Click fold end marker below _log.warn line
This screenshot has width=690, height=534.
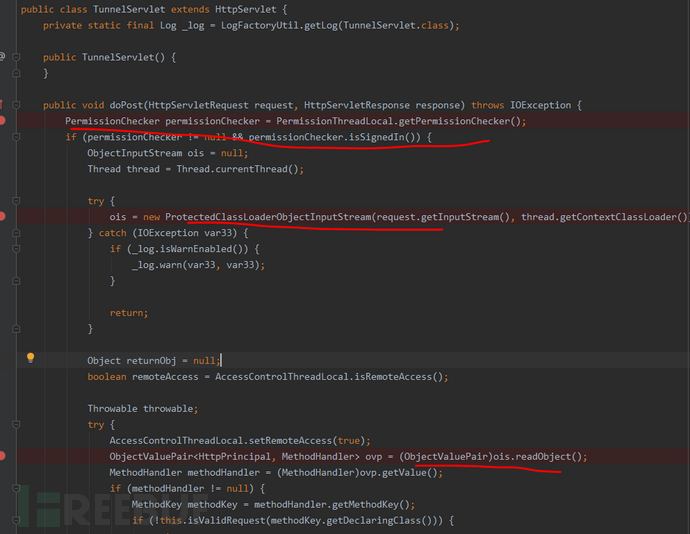pos(16,280)
